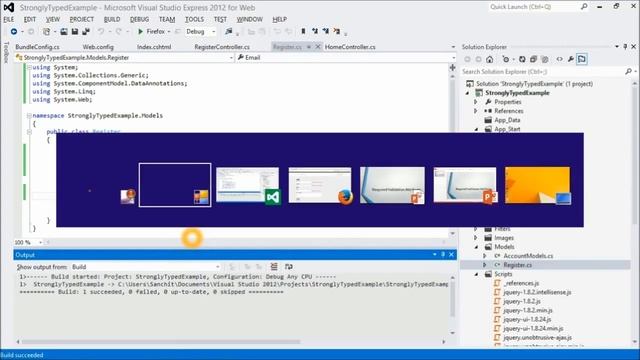Click the Save All toolbar icon
640x360 pixels.
coord(86,31)
